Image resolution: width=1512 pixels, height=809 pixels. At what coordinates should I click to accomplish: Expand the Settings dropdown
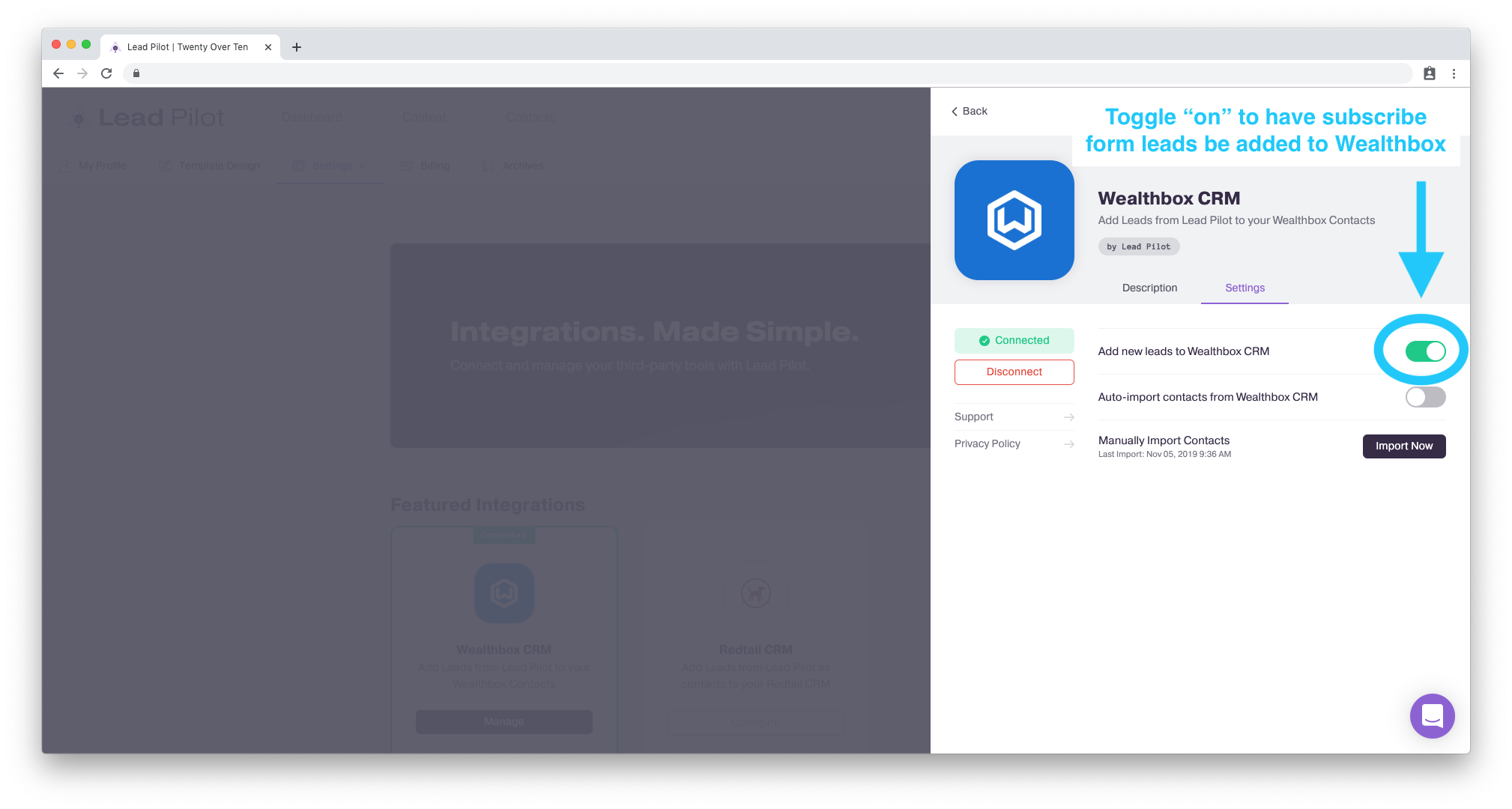(x=330, y=166)
